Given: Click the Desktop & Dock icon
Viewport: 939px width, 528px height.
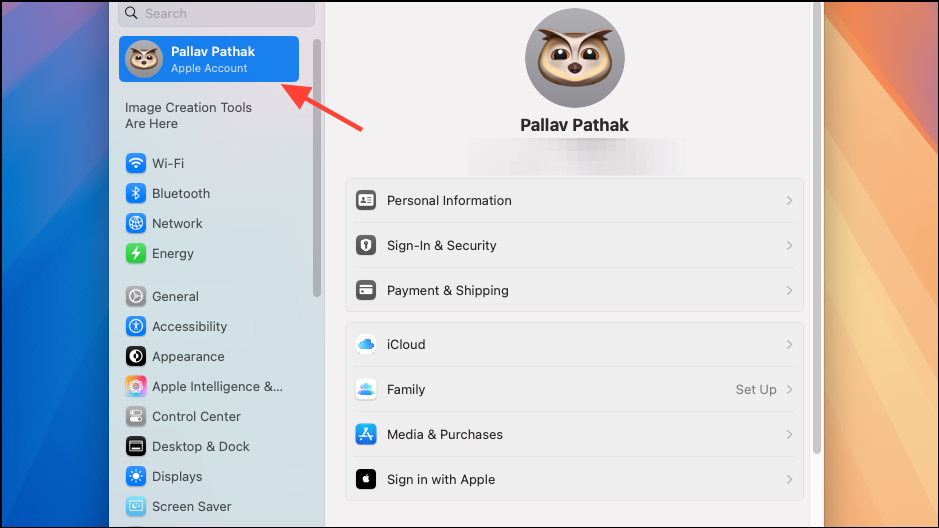Looking at the screenshot, I should pos(136,446).
